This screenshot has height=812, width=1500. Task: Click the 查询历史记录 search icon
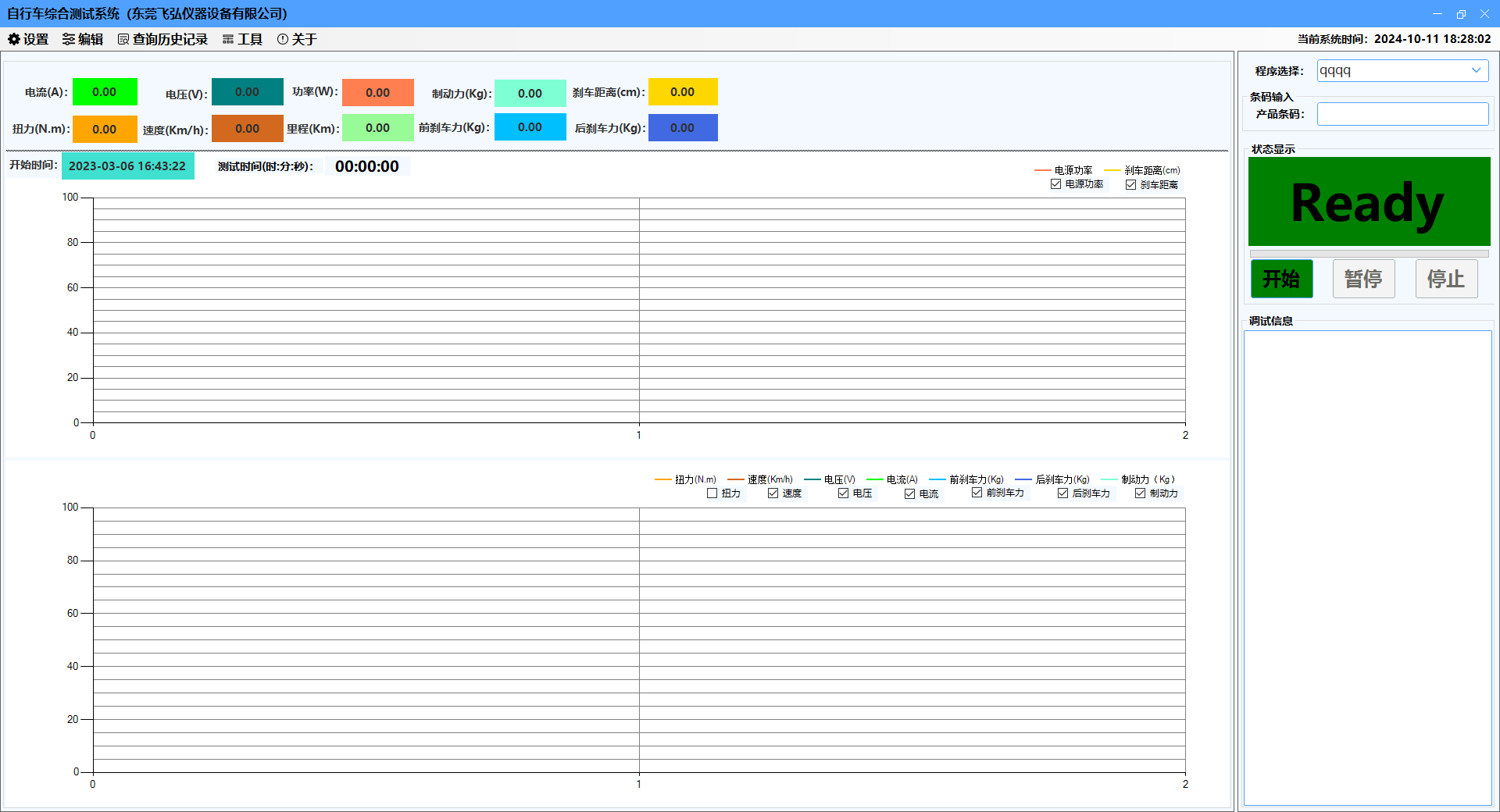[x=123, y=39]
